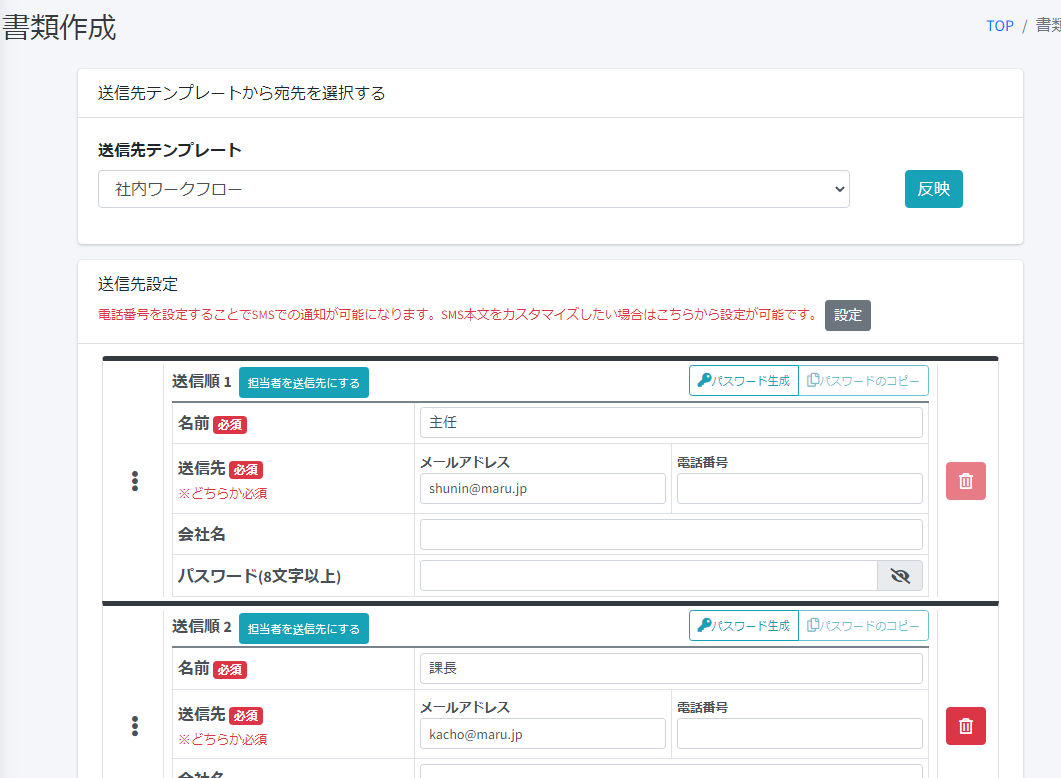Viewport: 1061px width, 778px height.
Task: Click the gray 設定 button
Action: [847, 315]
